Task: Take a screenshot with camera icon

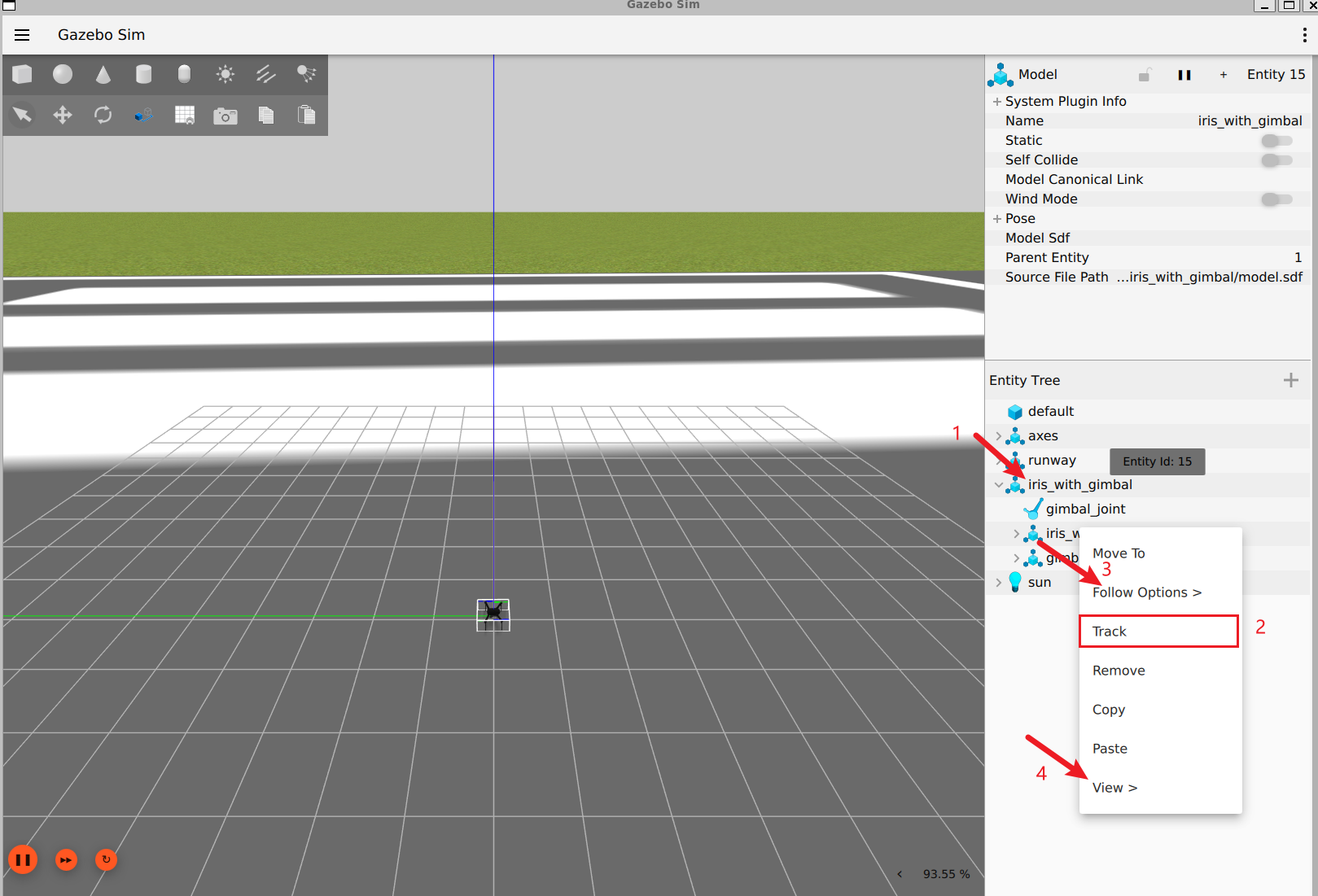Action: pos(225,116)
